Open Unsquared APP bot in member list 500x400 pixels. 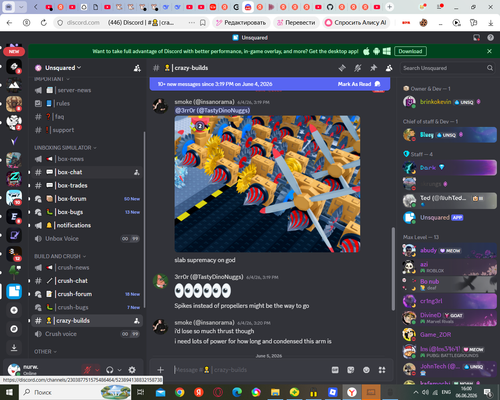click(x=448, y=218)
